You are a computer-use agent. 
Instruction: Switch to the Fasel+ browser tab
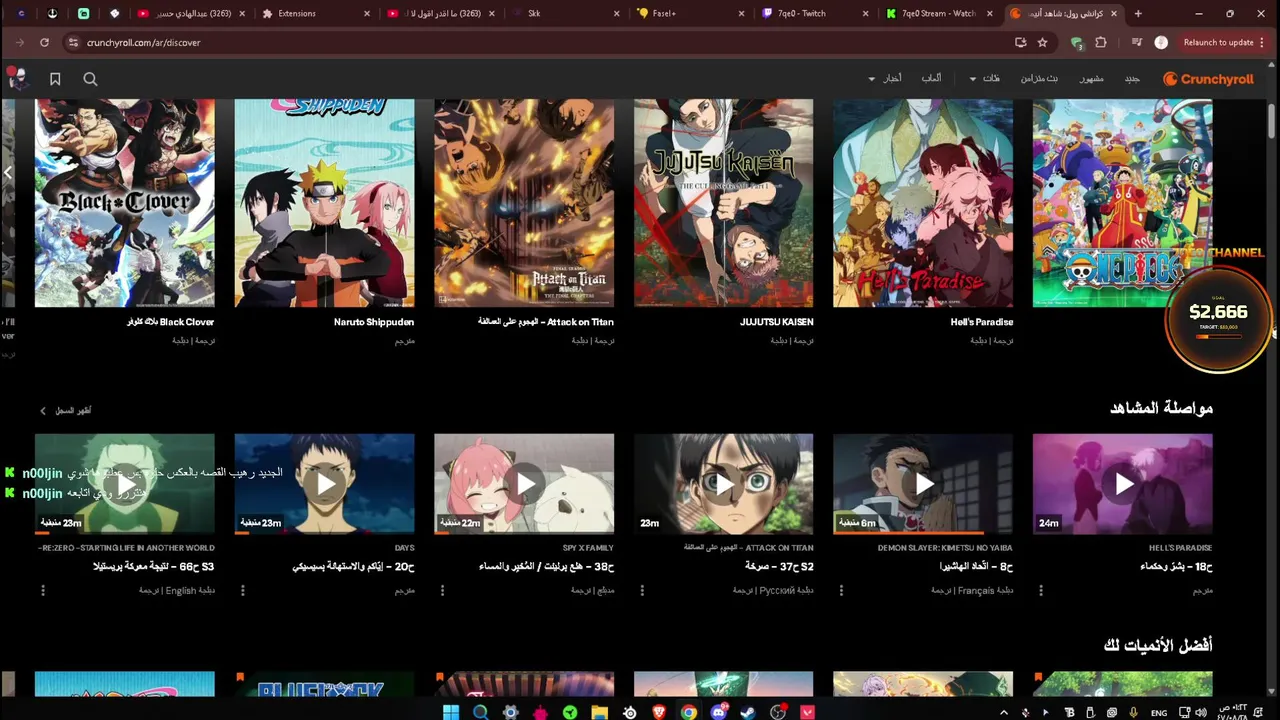[x=690, y=13]
